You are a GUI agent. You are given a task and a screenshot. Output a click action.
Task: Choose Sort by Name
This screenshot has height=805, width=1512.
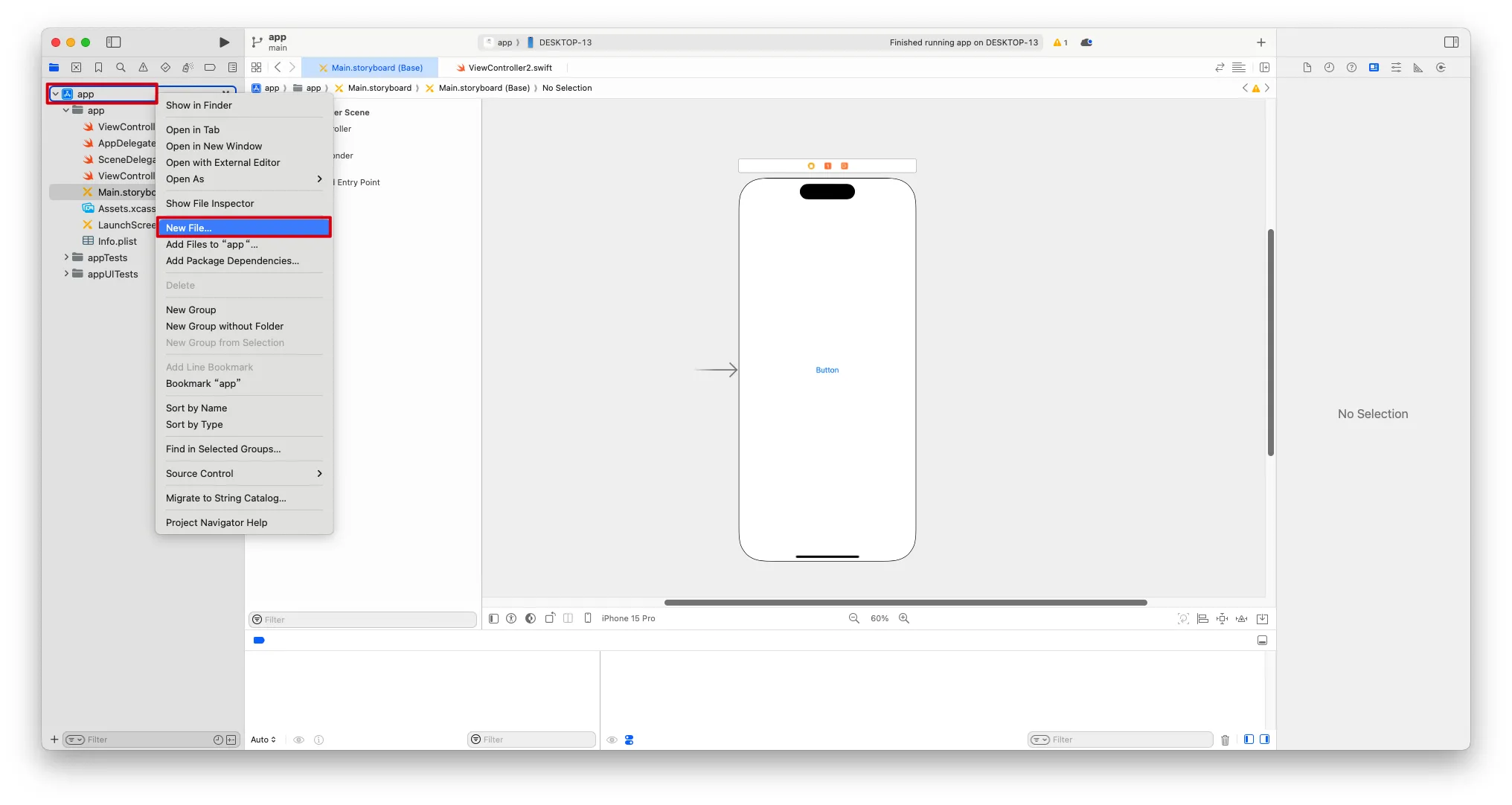click(244, 408)
